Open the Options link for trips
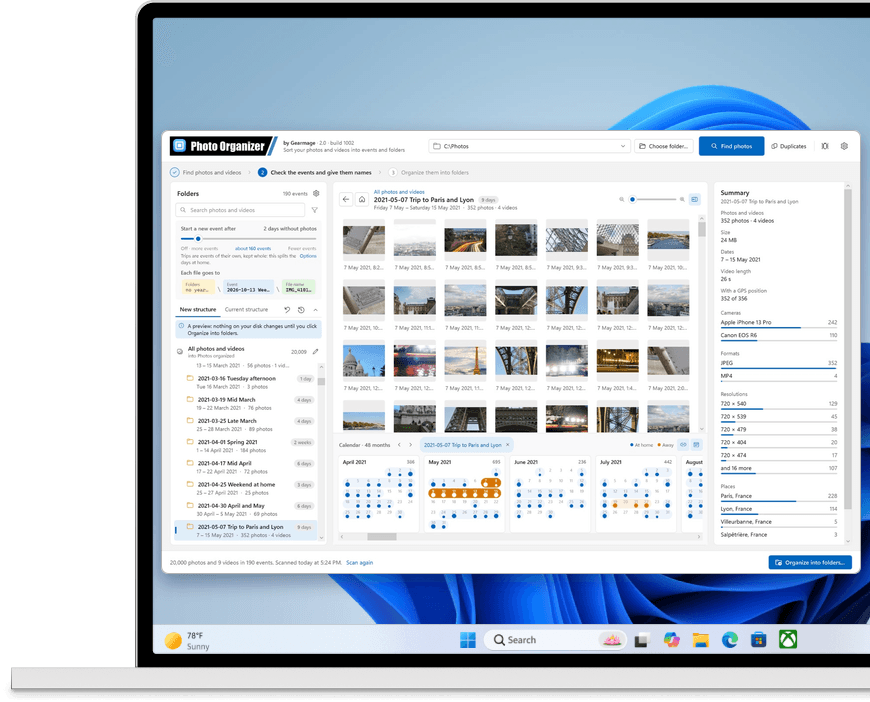 (308, 256)
